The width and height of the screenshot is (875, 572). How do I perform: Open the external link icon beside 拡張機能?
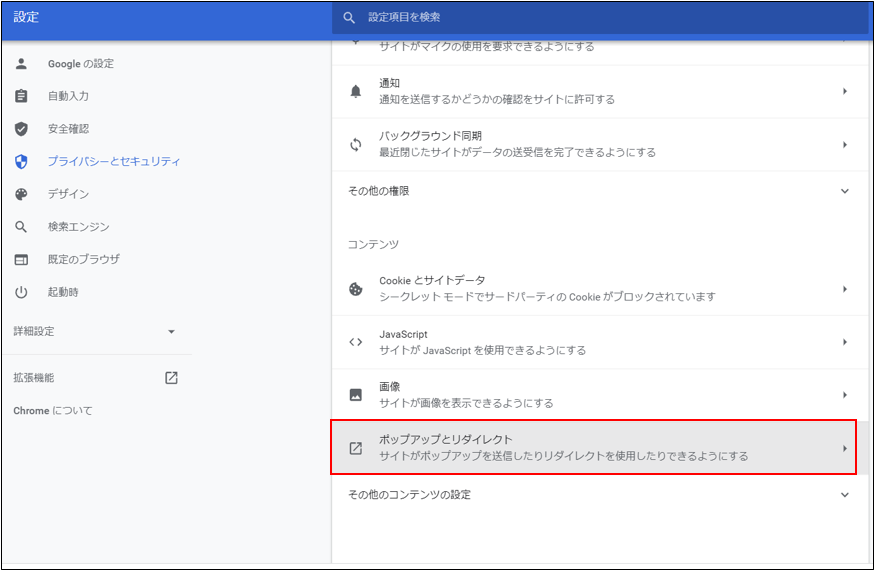click(171, 378)
